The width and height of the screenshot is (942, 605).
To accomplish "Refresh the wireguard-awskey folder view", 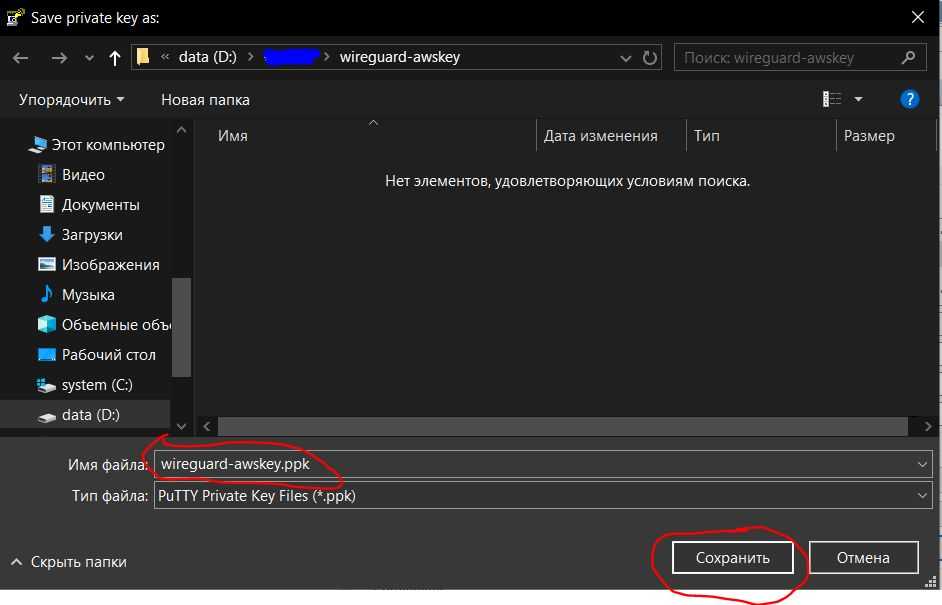I will (x=650, y=58).
